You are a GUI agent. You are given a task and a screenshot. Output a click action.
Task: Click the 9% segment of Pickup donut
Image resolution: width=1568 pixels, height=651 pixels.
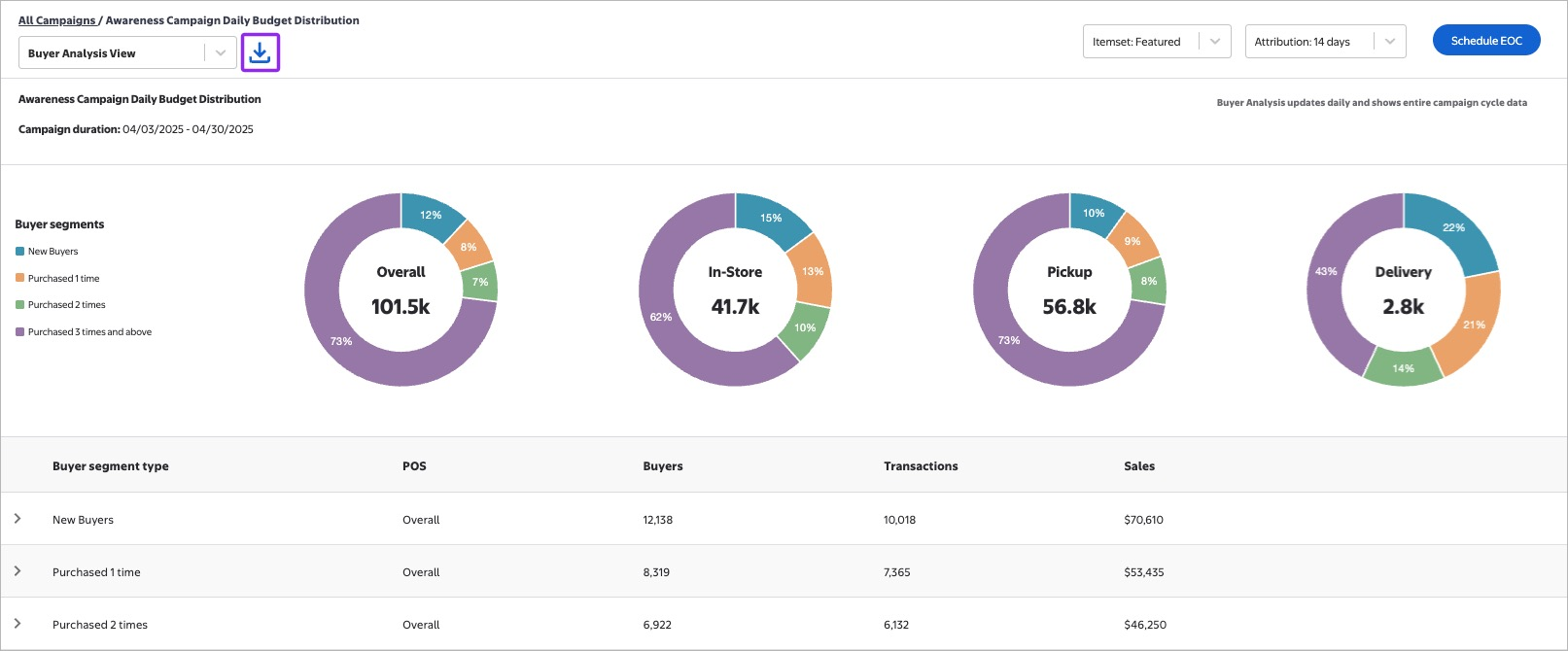(1132, 241)
